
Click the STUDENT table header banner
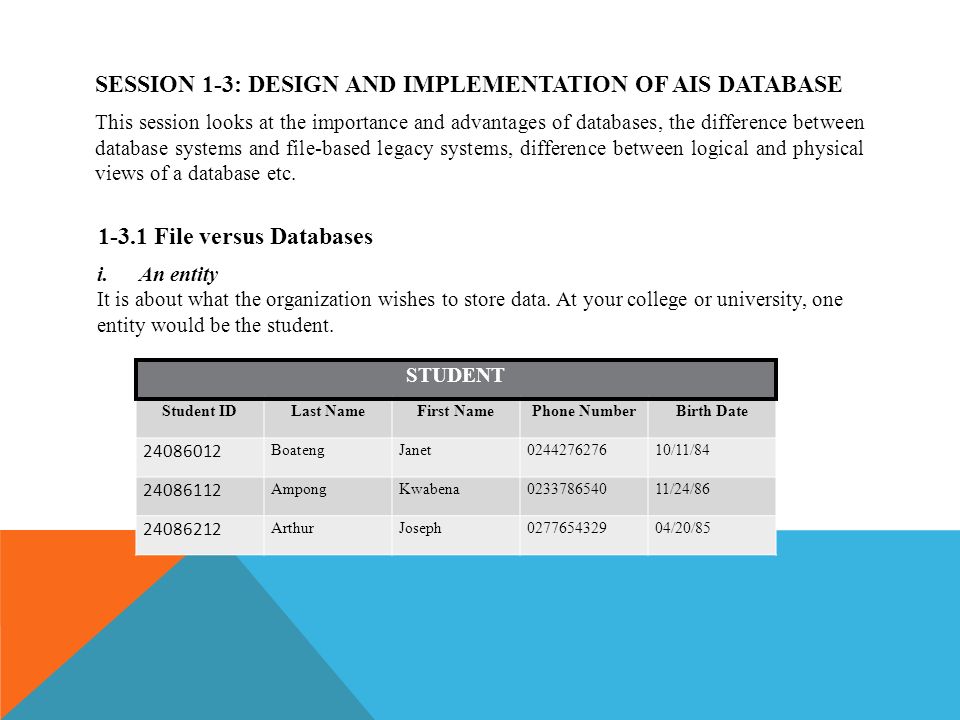tap(456, 380)
